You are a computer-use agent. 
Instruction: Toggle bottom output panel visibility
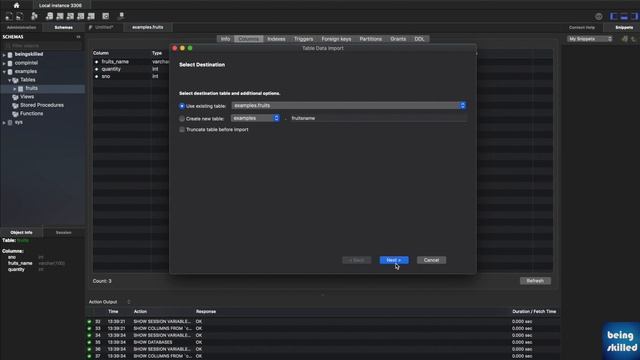point(624,16)
